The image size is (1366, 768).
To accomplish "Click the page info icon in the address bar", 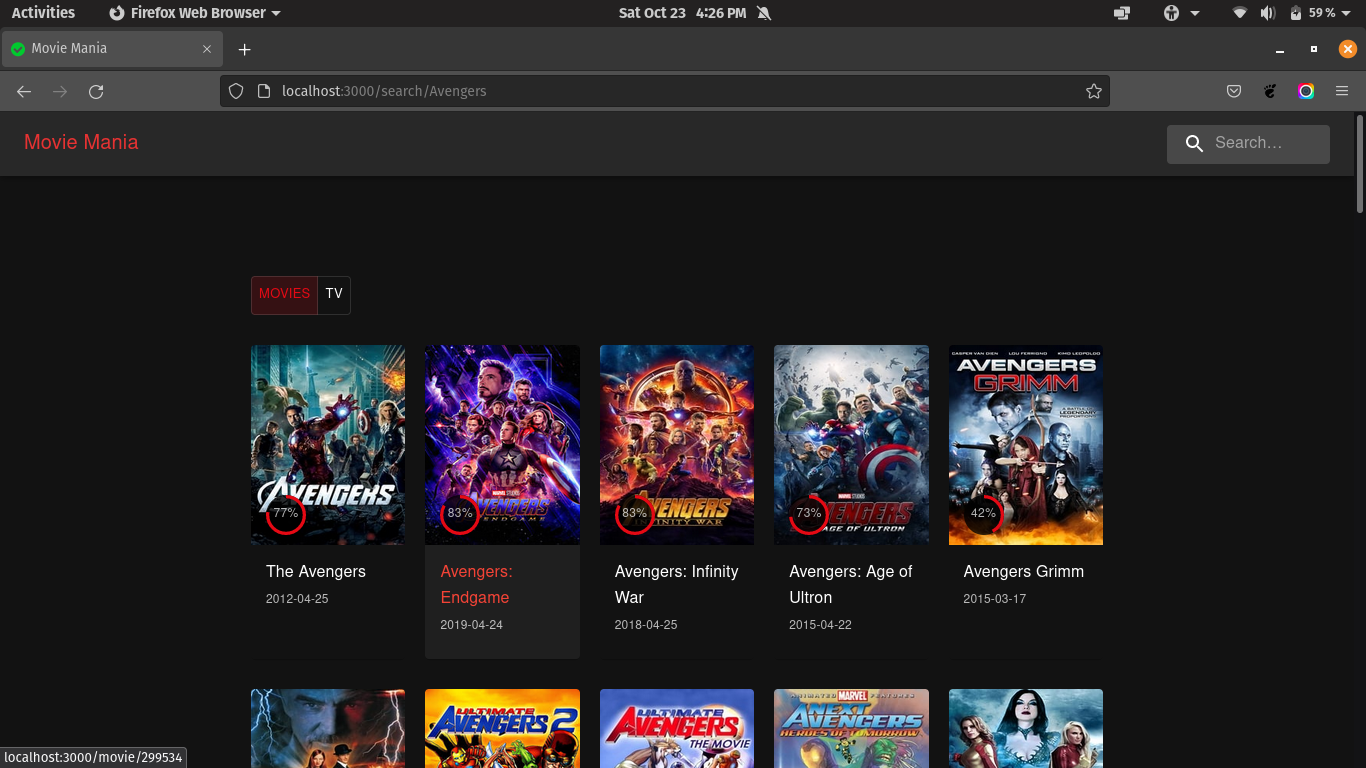I will [264, 91].
